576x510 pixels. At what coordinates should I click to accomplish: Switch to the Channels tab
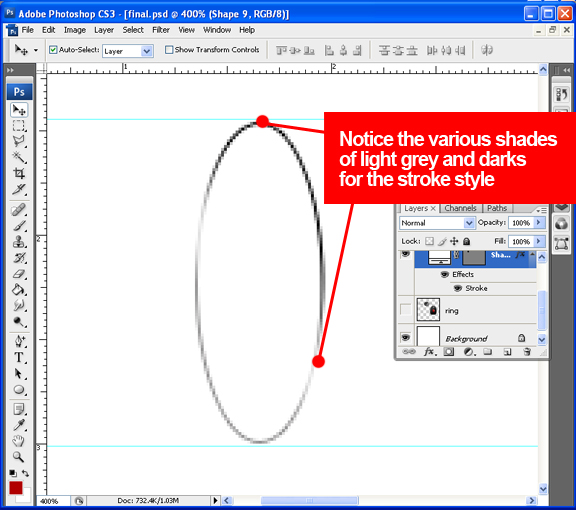click(460, 208)
